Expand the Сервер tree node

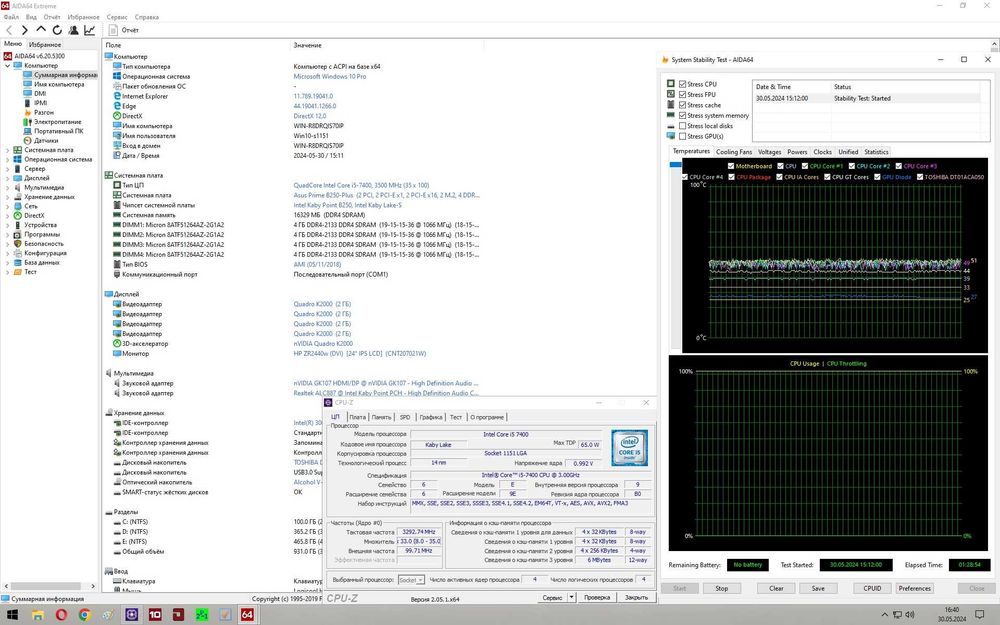pyautogui.click(x=8, y=169)
